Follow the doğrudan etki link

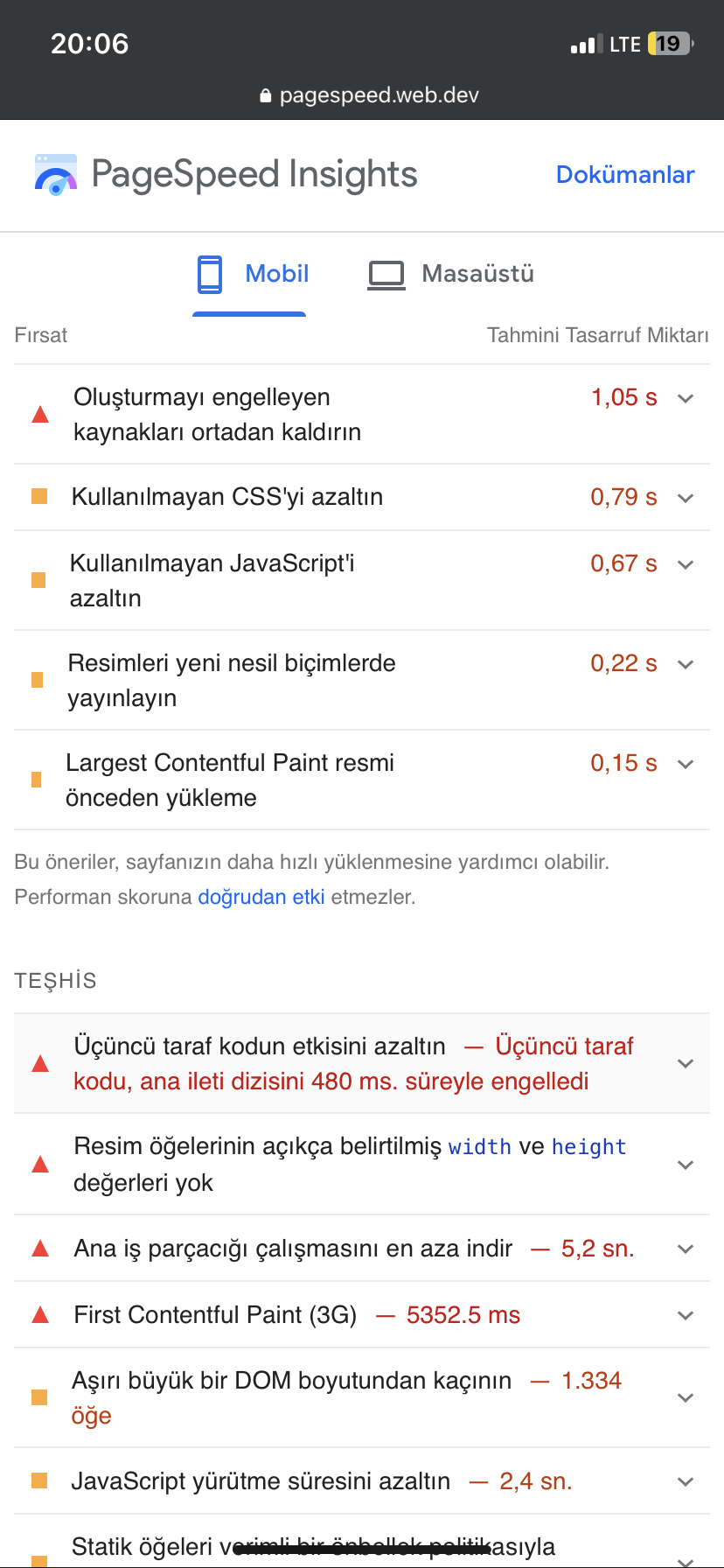[261, 897]
